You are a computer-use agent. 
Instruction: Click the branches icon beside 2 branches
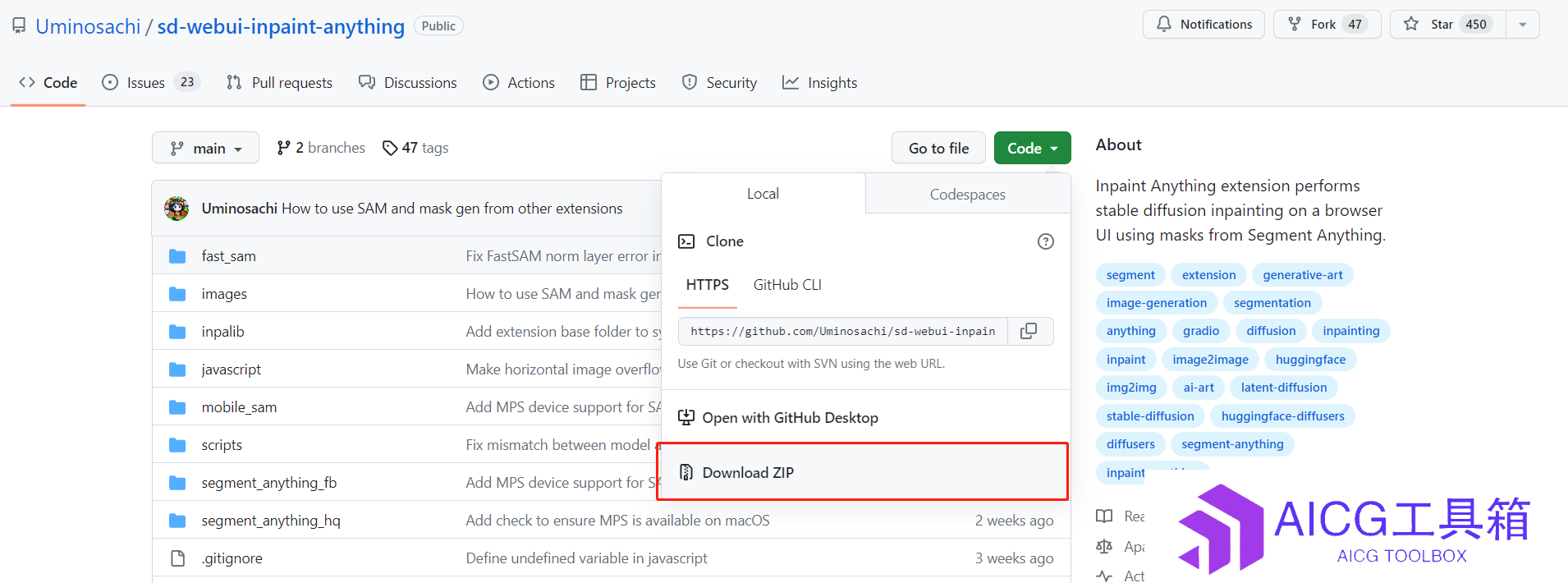pos(284,148)
